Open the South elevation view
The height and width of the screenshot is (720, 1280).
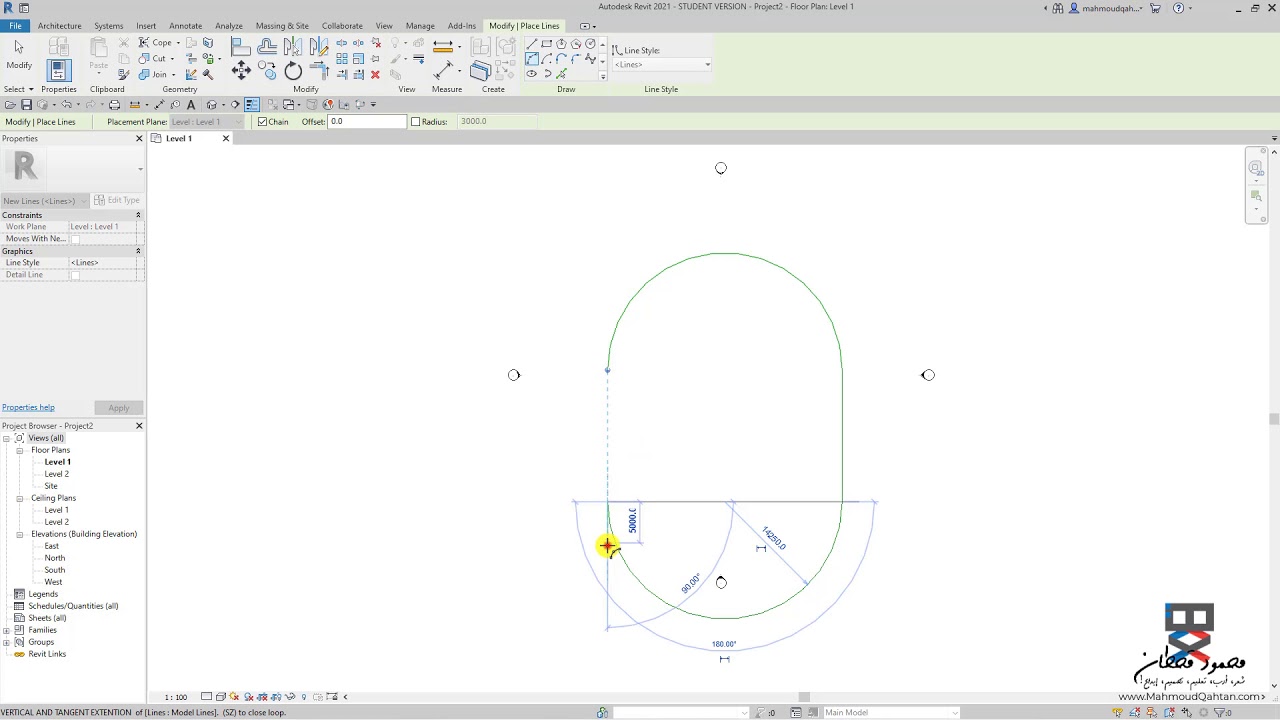click(x=54, y=570)
